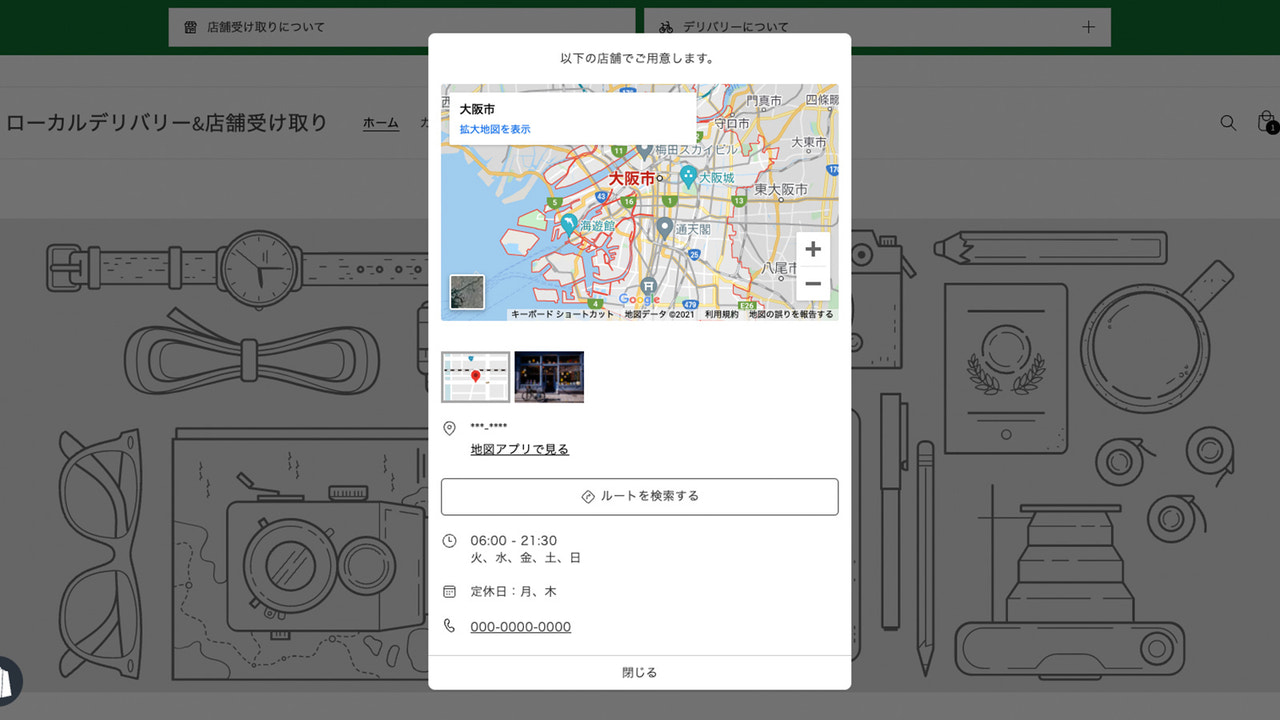The image size is (1280, 720).
Task: Expand デリバリーについて with the plus sign
Action: pos(1088,27)
